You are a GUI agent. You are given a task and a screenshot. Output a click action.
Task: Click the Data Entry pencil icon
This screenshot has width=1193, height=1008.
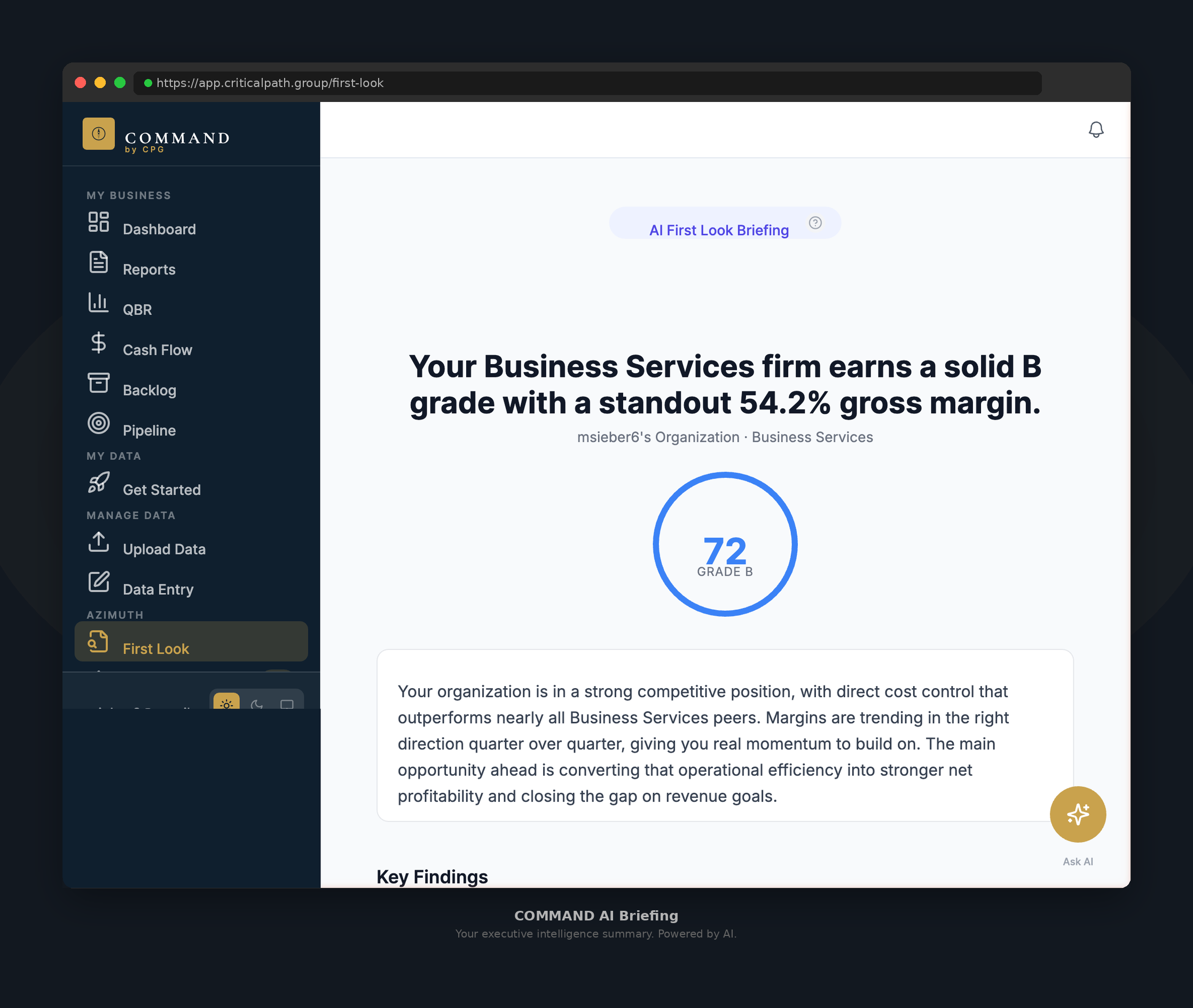point(98,583)
